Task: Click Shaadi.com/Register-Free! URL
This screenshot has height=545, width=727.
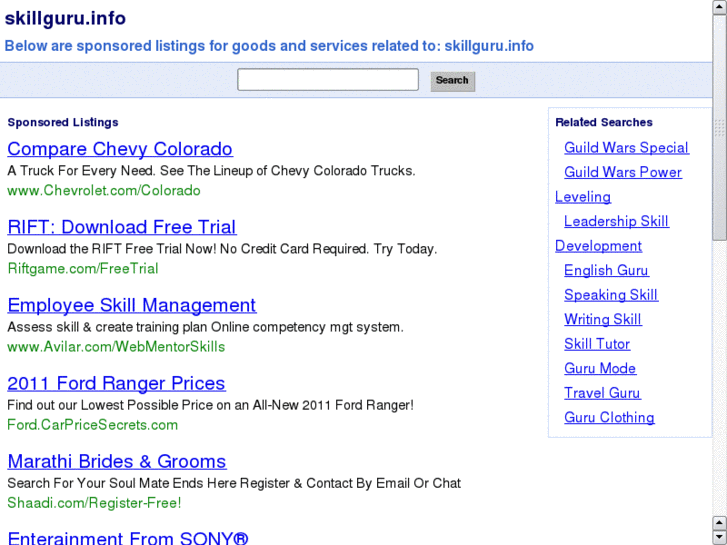Action: point(94,502)
